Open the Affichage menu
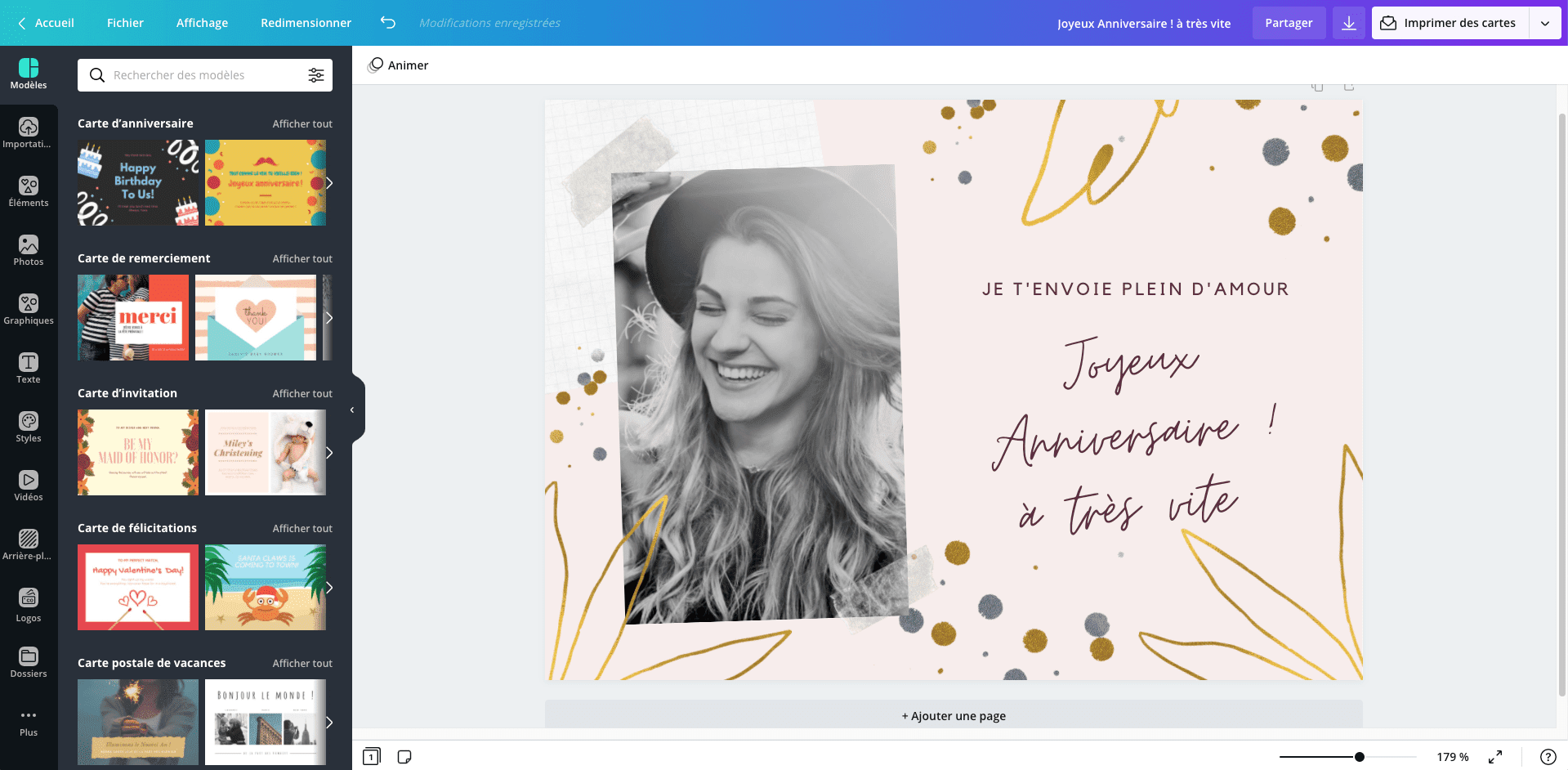The image size is (1568, 770). [201, 23]
